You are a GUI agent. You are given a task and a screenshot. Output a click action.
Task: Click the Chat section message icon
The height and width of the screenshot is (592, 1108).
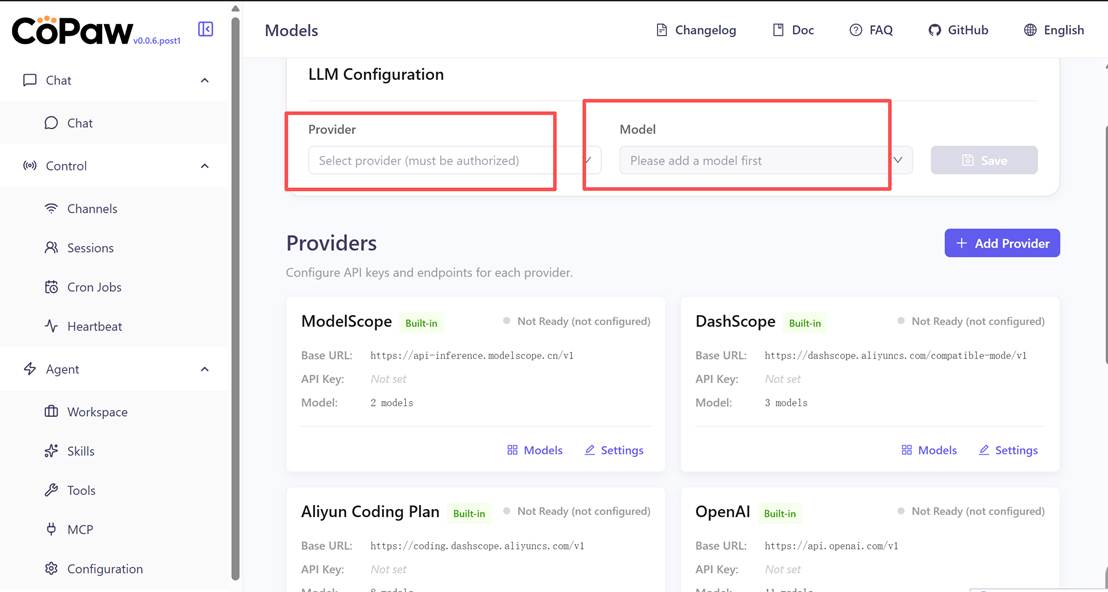(x=30, y=81)
